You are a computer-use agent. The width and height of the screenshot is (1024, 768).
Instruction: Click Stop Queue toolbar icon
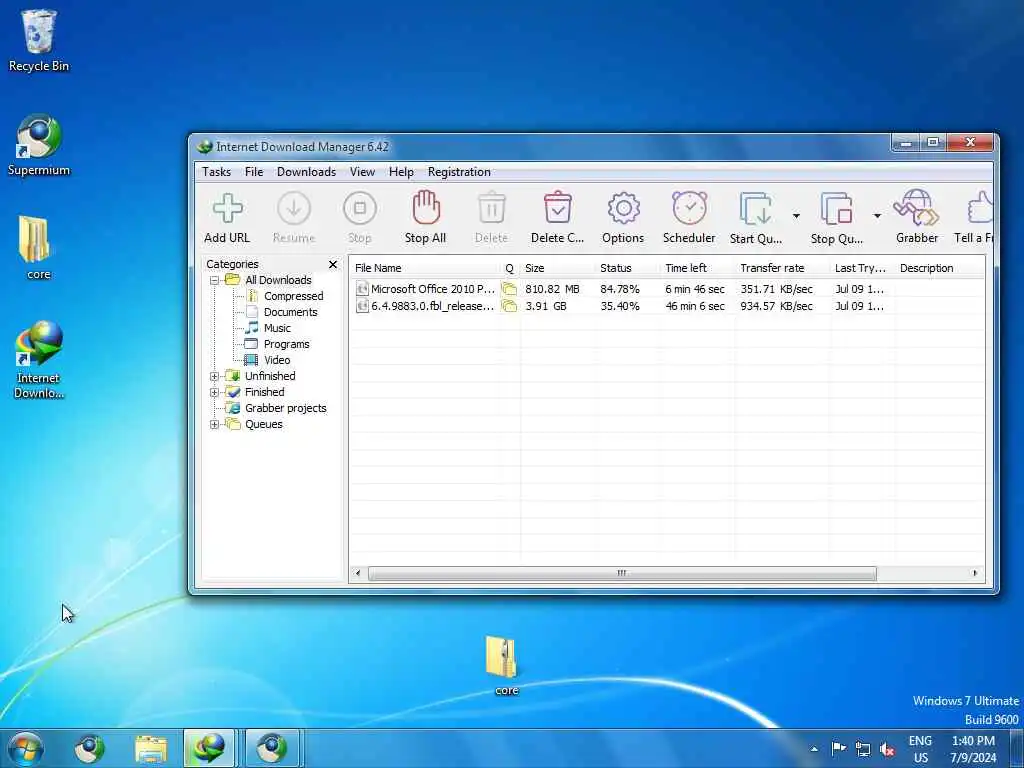(837, 217)
